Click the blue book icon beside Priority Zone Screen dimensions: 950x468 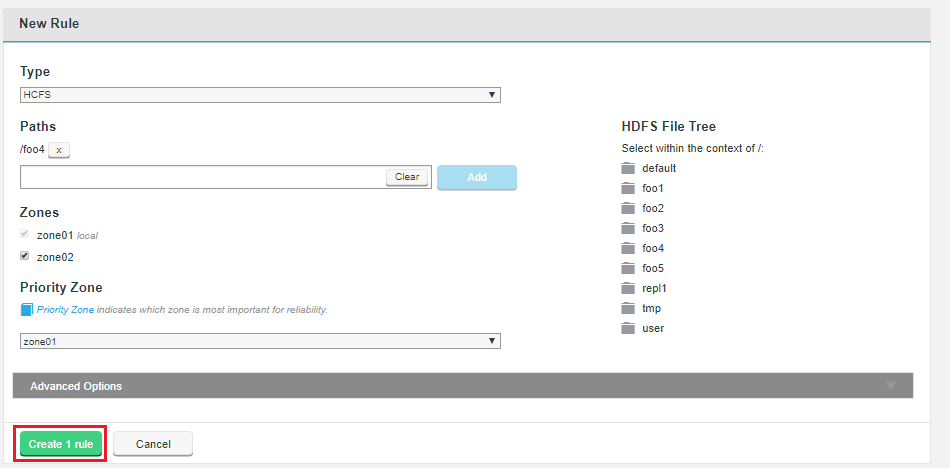[x=27, y=310]
